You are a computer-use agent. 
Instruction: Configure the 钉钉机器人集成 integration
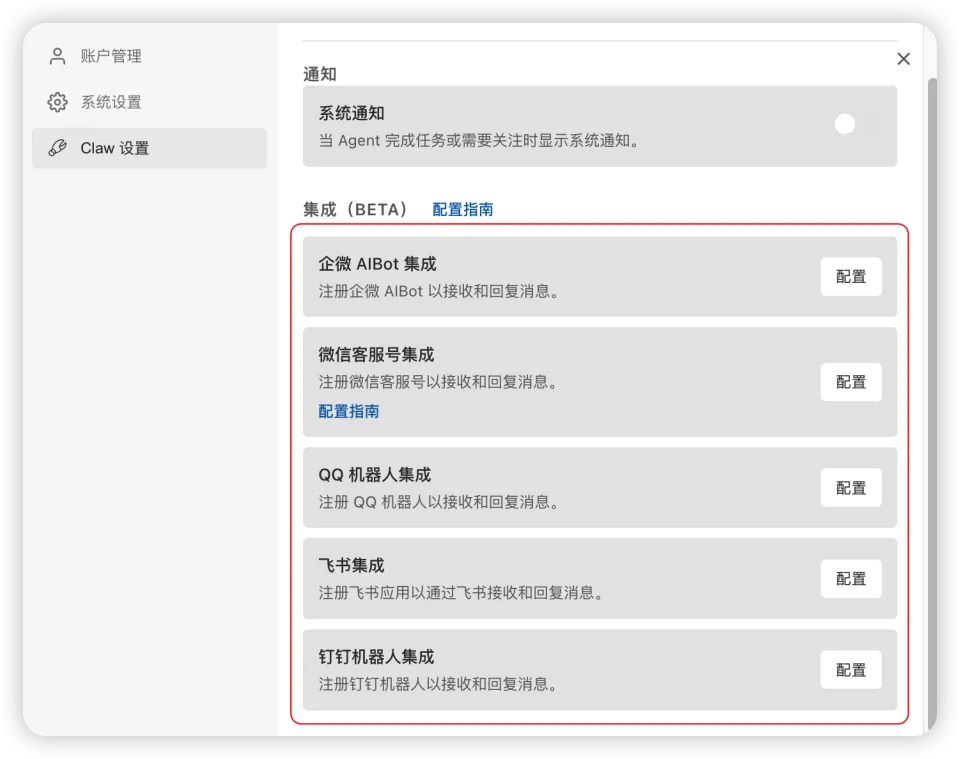click(x=850, y=669)
